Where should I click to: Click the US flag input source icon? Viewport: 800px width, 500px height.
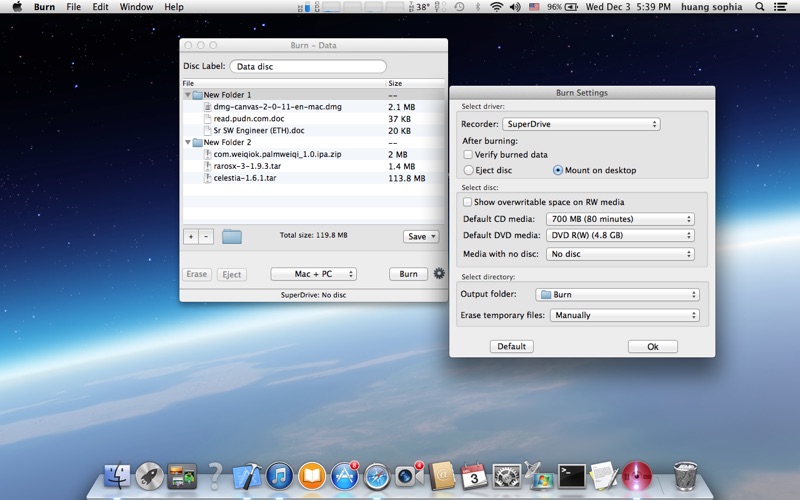point(534,7)
